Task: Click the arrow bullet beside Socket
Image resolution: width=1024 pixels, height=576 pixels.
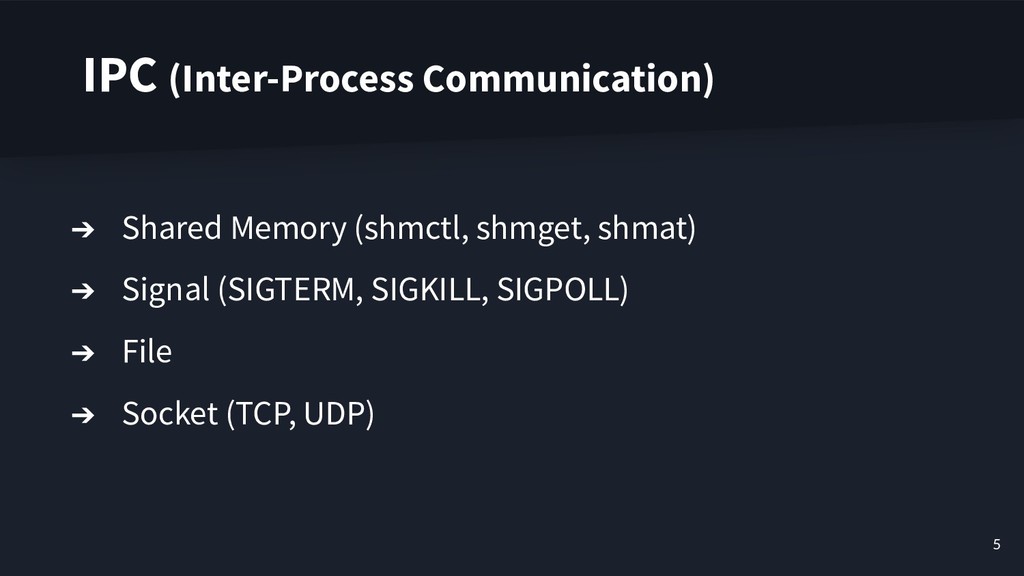Action: (x=83, y=415)
